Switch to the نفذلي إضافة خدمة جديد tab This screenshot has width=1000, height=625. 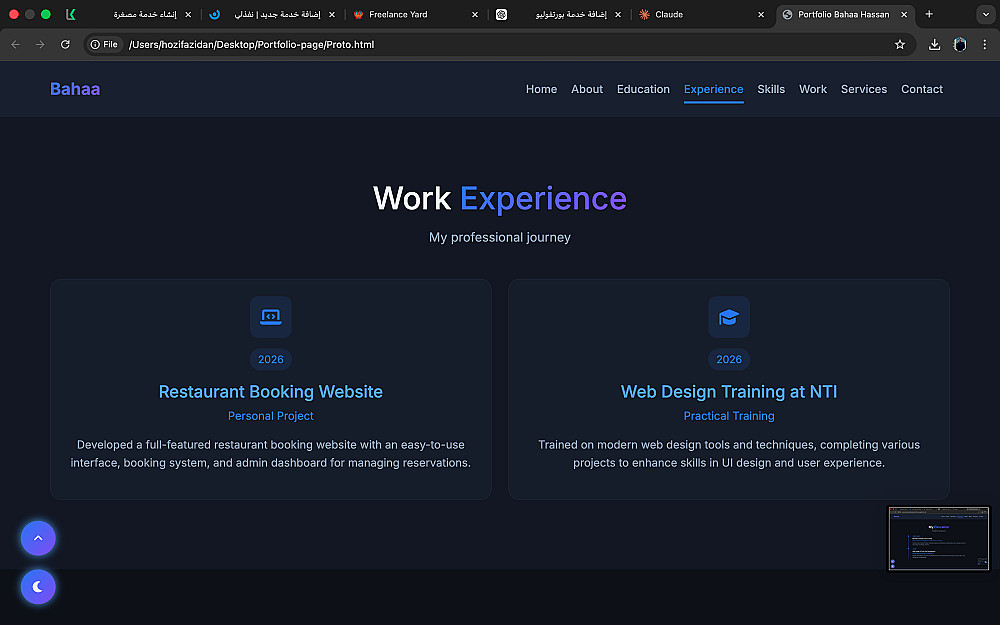coord(273,14)
